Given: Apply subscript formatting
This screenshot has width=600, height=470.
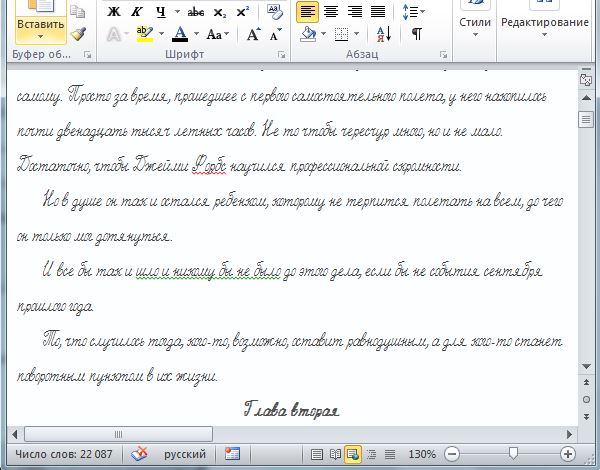Looking at the screenshot, I should (223, 12).
